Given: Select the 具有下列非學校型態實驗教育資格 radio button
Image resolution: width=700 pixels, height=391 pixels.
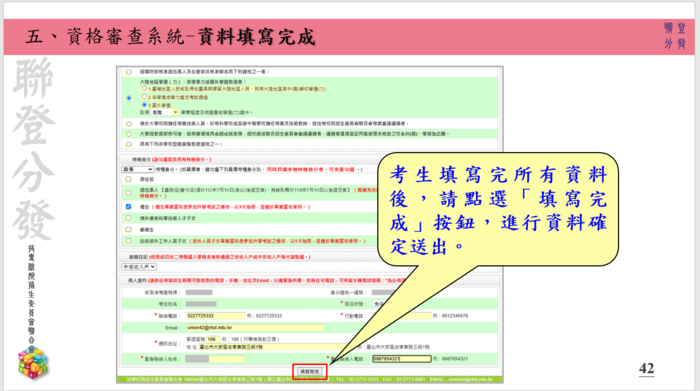Looking at the screenshot, I should click(129, 145).
